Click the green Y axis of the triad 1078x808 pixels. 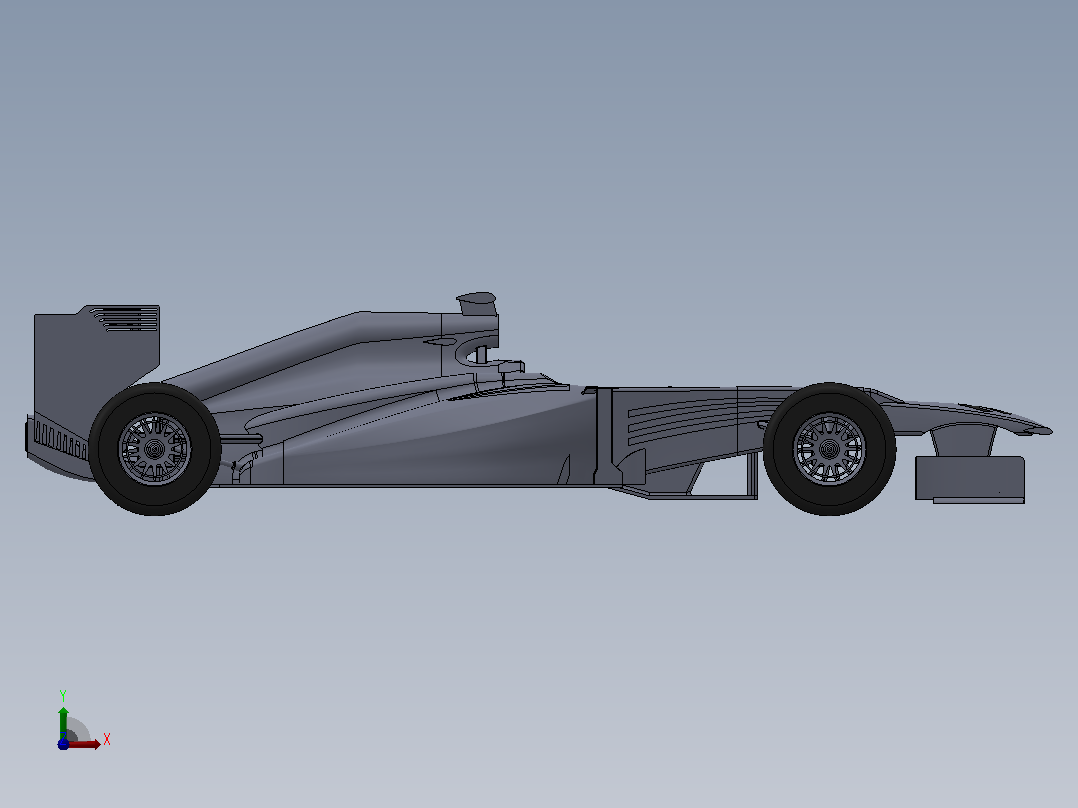(x=63, y=722)
